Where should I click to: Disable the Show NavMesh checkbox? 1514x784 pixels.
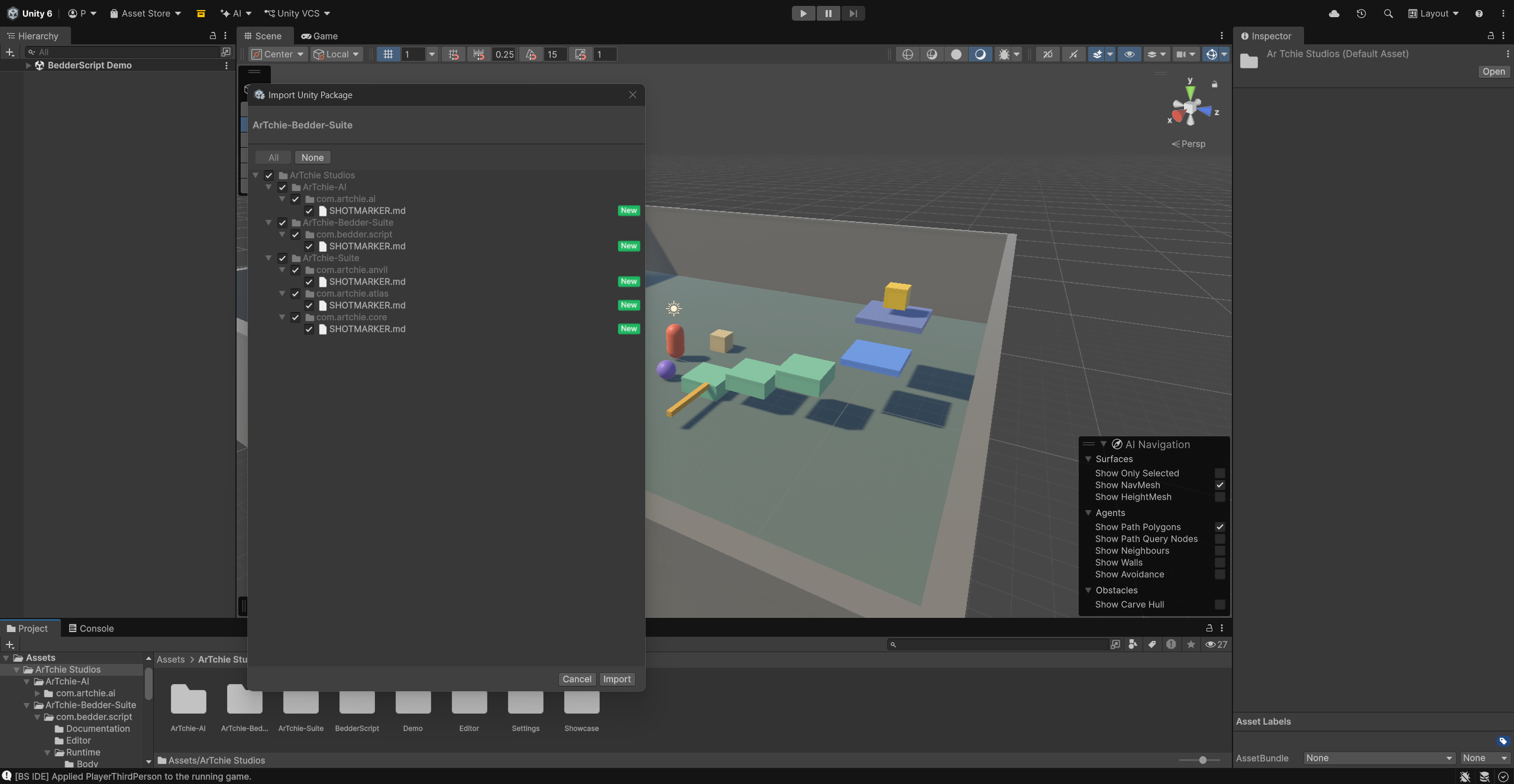coord(1219,485)
